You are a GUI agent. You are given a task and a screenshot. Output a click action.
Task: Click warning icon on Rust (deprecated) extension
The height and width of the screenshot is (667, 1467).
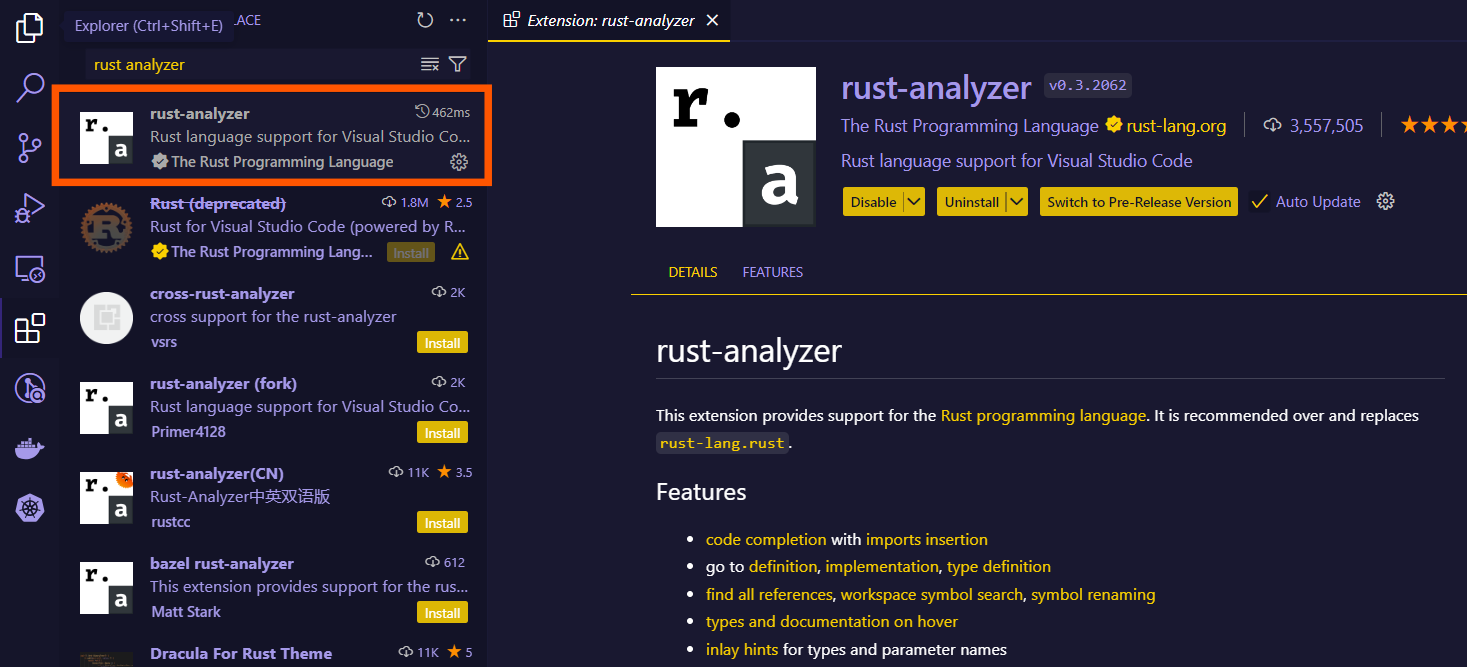[460, 252]
